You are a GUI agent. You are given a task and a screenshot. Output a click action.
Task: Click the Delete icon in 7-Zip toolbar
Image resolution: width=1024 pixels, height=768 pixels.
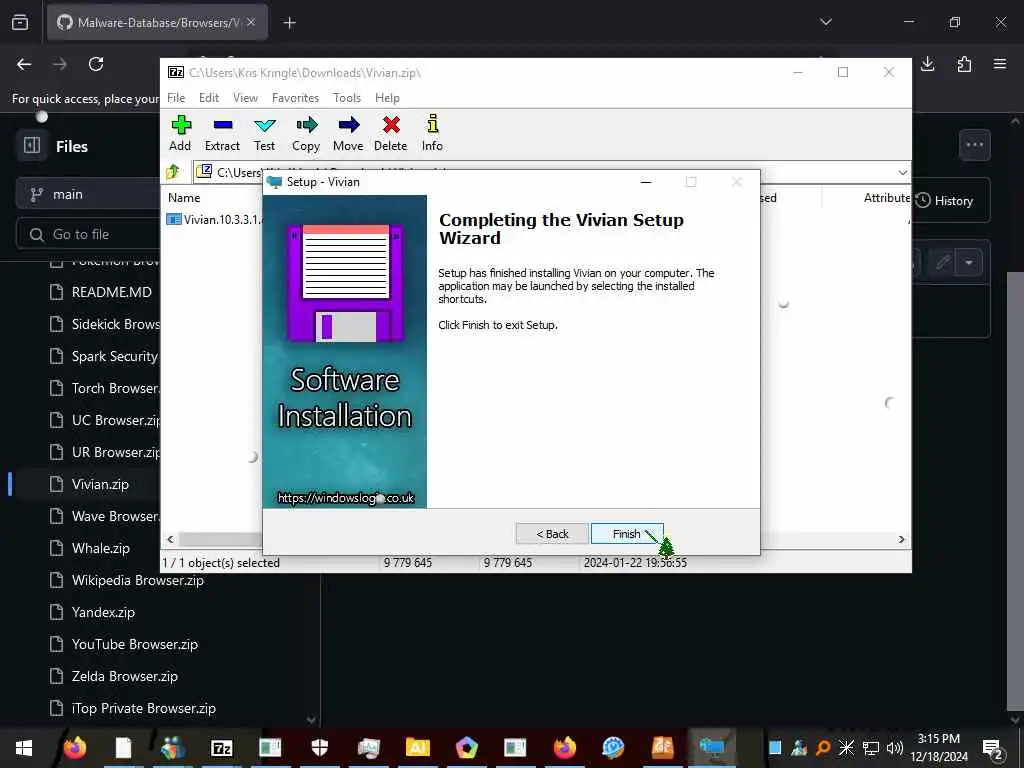pyautogui.click(x=391, y=134)
